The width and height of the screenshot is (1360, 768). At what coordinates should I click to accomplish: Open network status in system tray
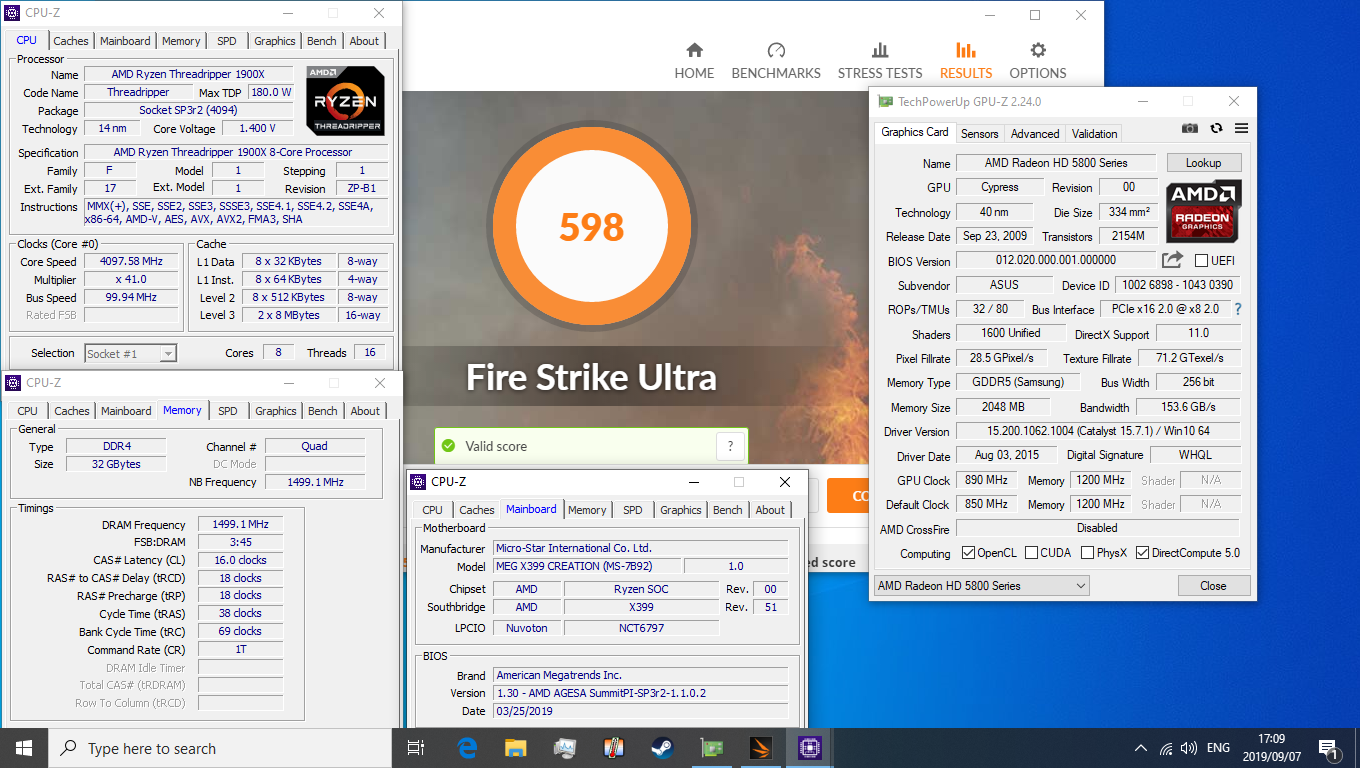pyautogui.click(x=1166, y=748)
